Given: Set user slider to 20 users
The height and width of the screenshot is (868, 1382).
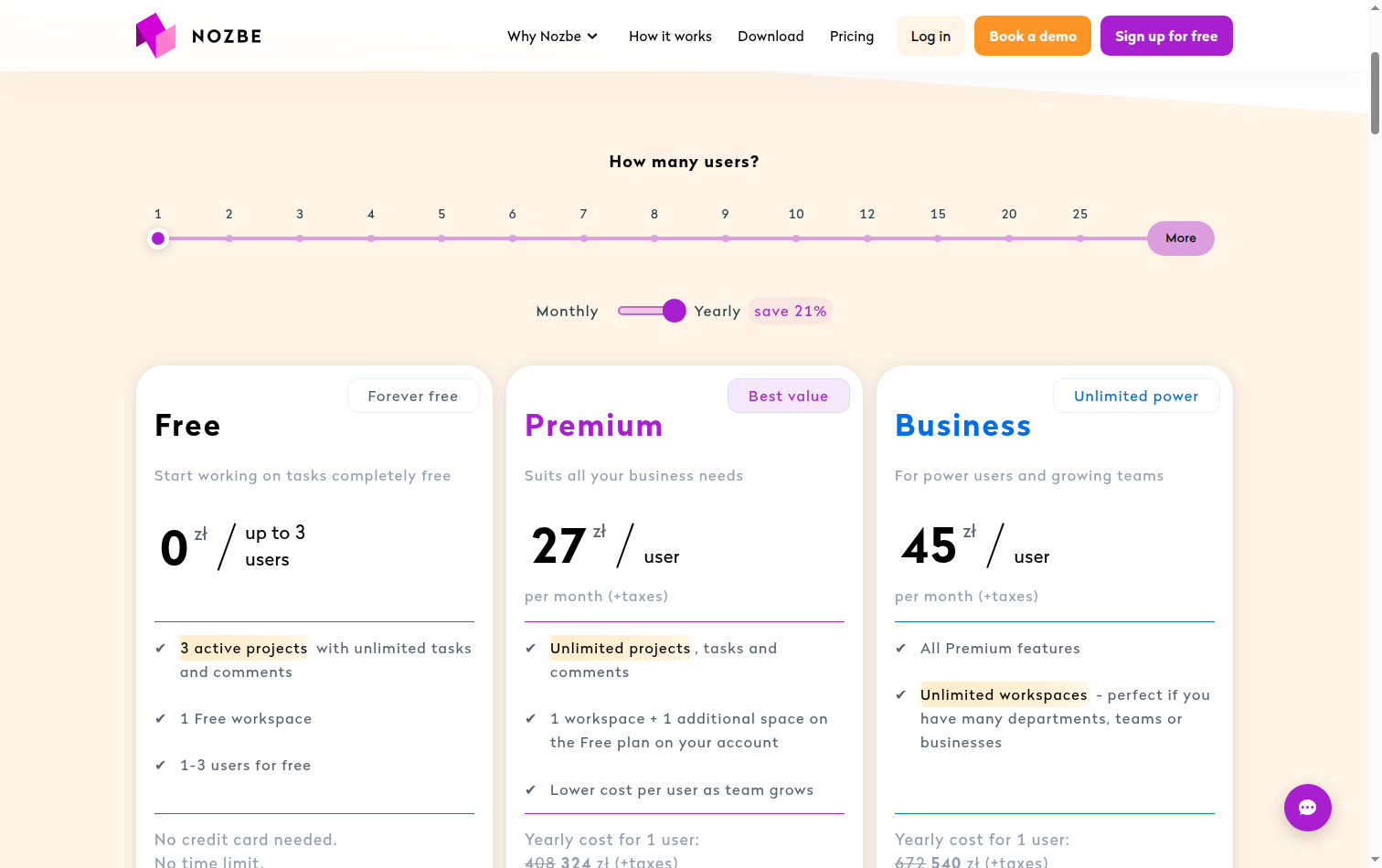Looking at the screenshot, I should click(1009, 238).
